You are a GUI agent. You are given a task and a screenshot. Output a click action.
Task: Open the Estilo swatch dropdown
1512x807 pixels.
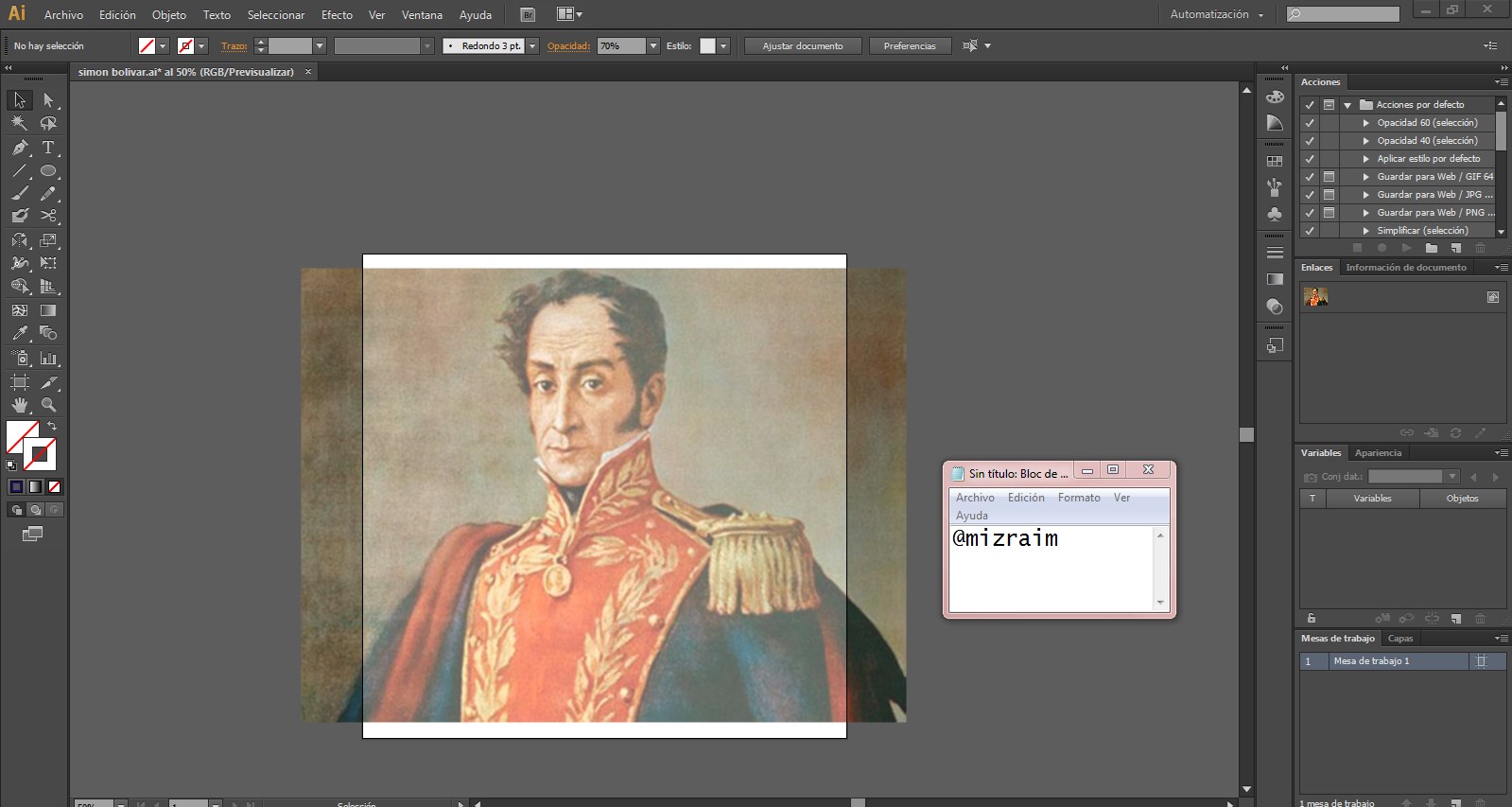point(723,45)
